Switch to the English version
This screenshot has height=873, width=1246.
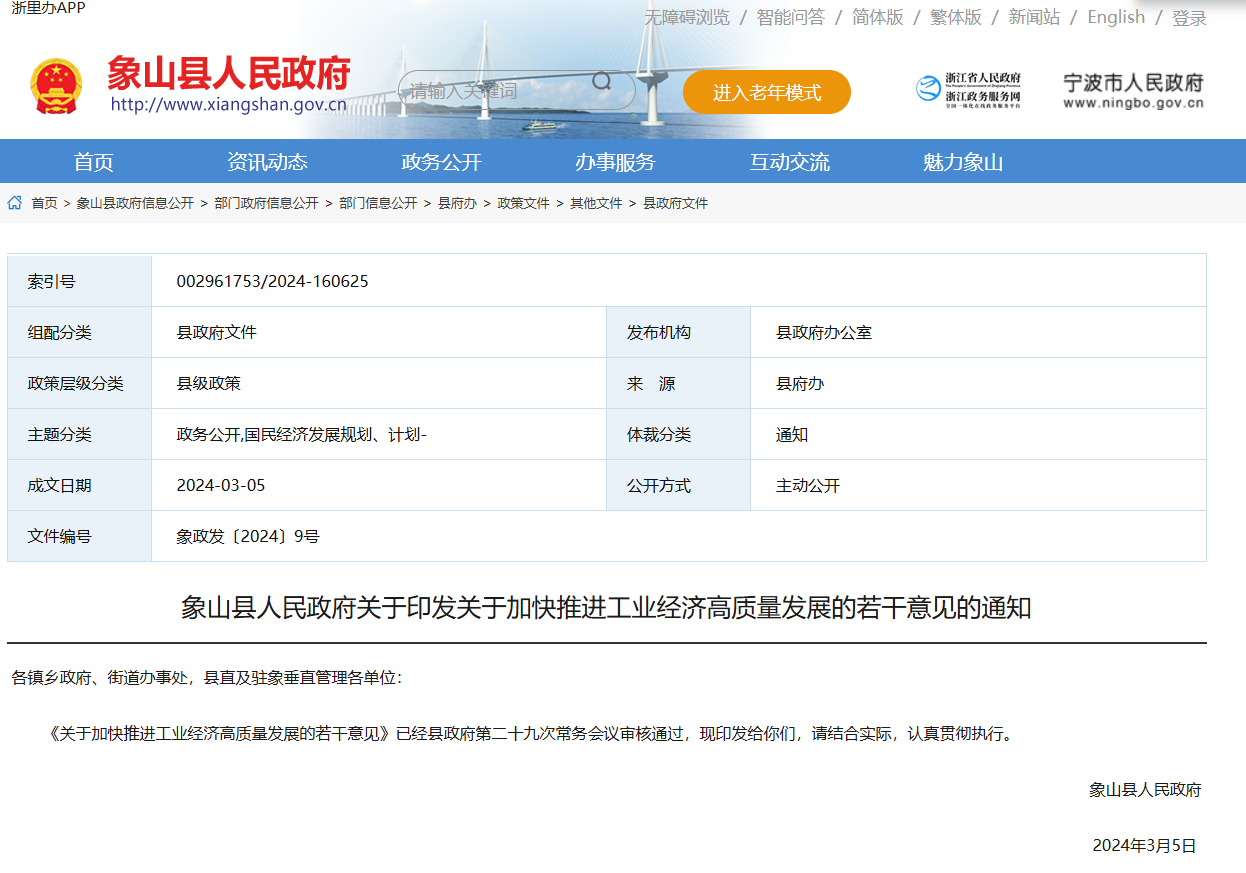tap(1115, 17)
